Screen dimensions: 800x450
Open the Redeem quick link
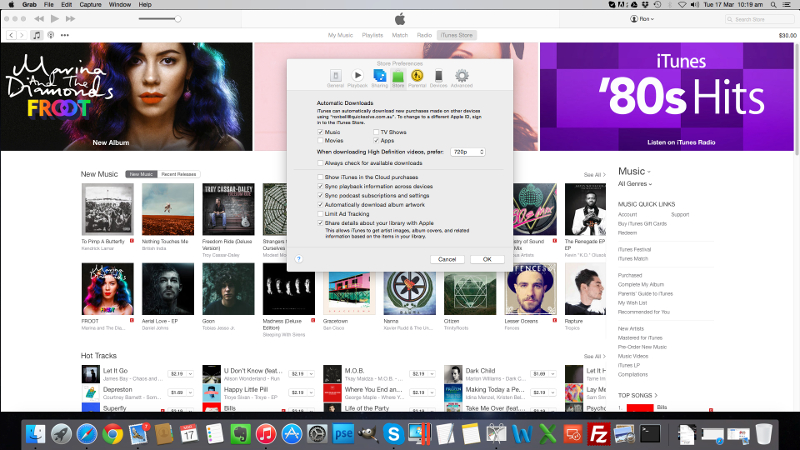coord(627,233)
